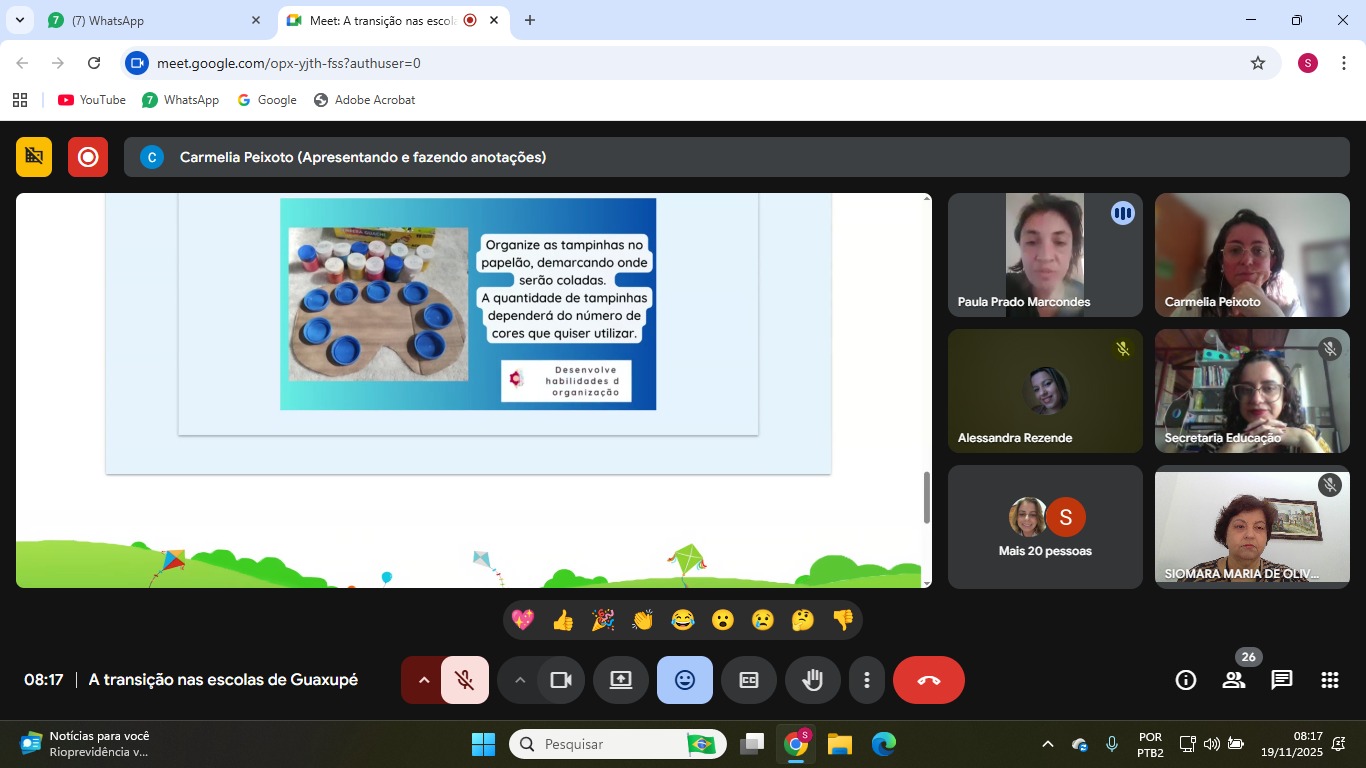Send the clapping hands reaction
This screenshot has width=1366, height=768.
pos(642,620)
